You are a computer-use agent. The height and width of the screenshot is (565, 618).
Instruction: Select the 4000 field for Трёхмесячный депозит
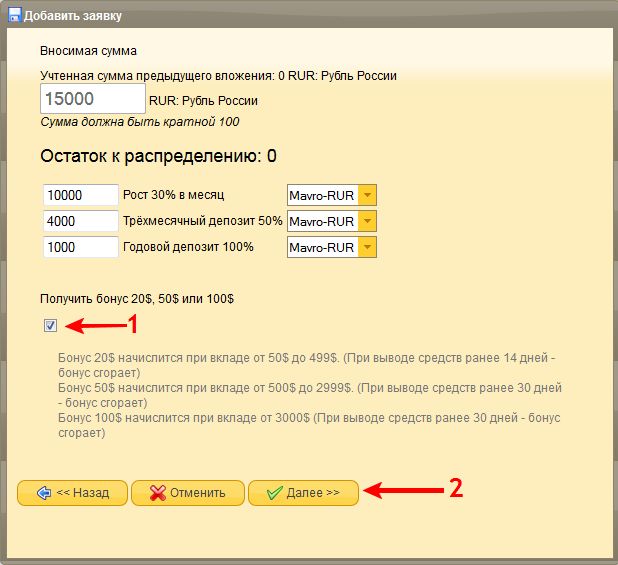point(81,221)
